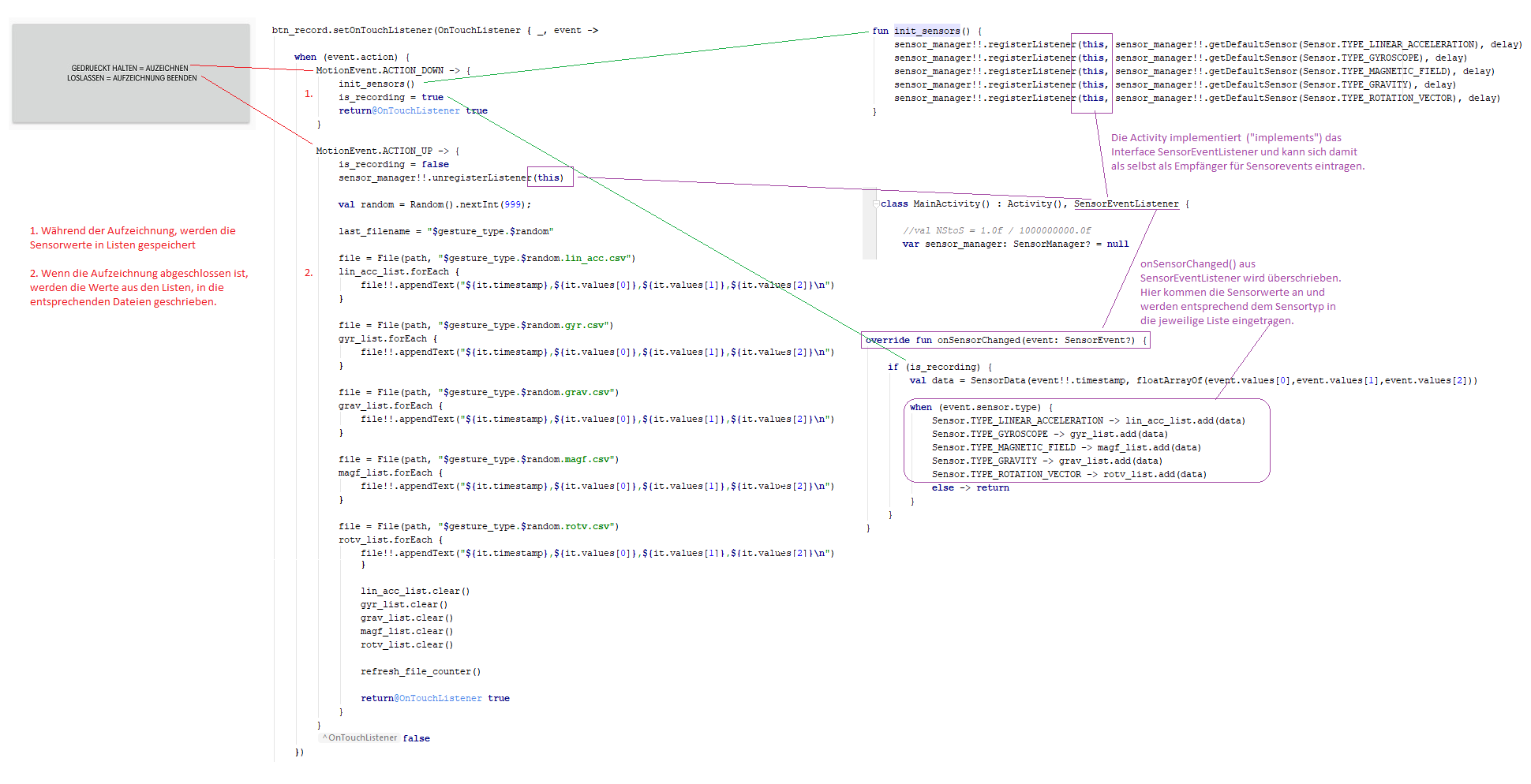Click the 'fun init_sensors() {' declaration
The image size is (1531, 784).
point(927,32)
